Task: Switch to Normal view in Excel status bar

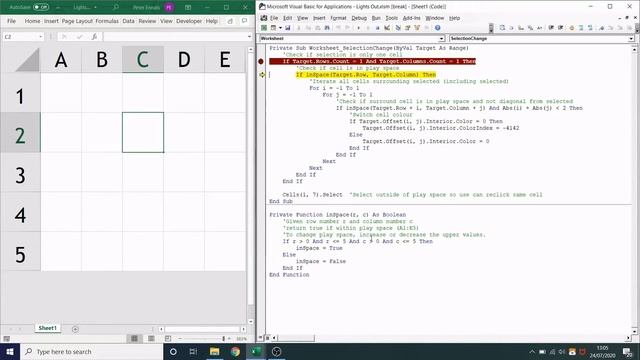Action: point(134,338)
